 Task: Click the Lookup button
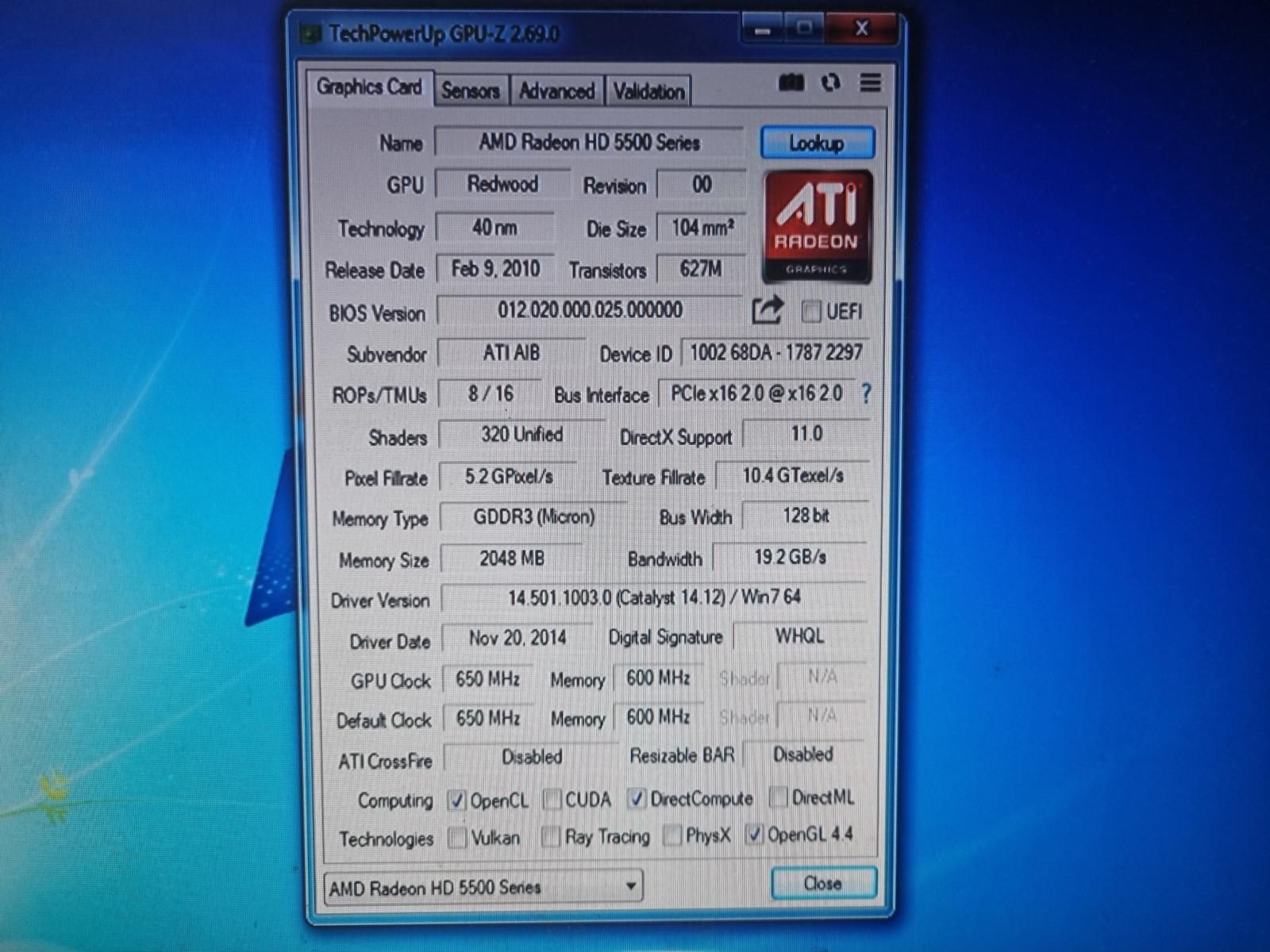tap(817, 143)
